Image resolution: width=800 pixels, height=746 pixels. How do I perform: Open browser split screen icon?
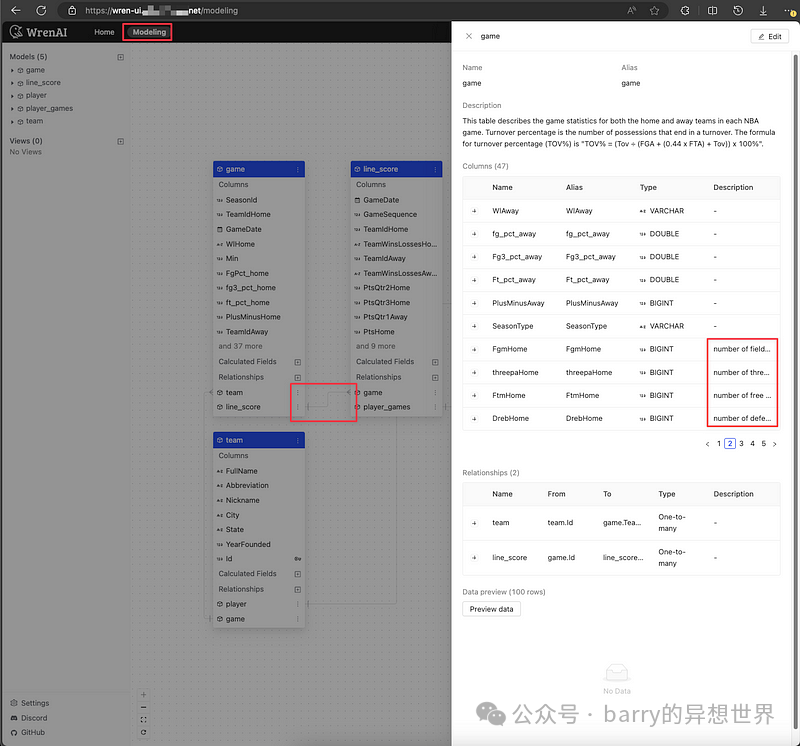click(x=712, y=10)
